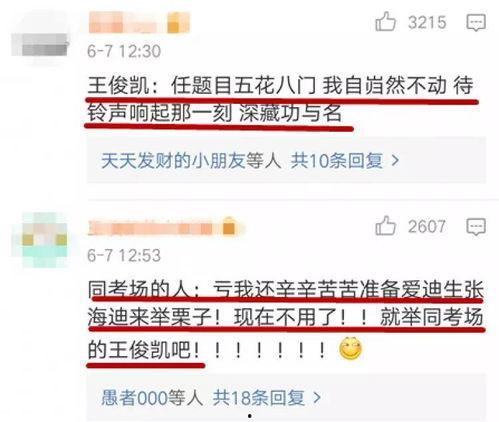Open the 共18条回复 reply thread

[x=259, y=397]
